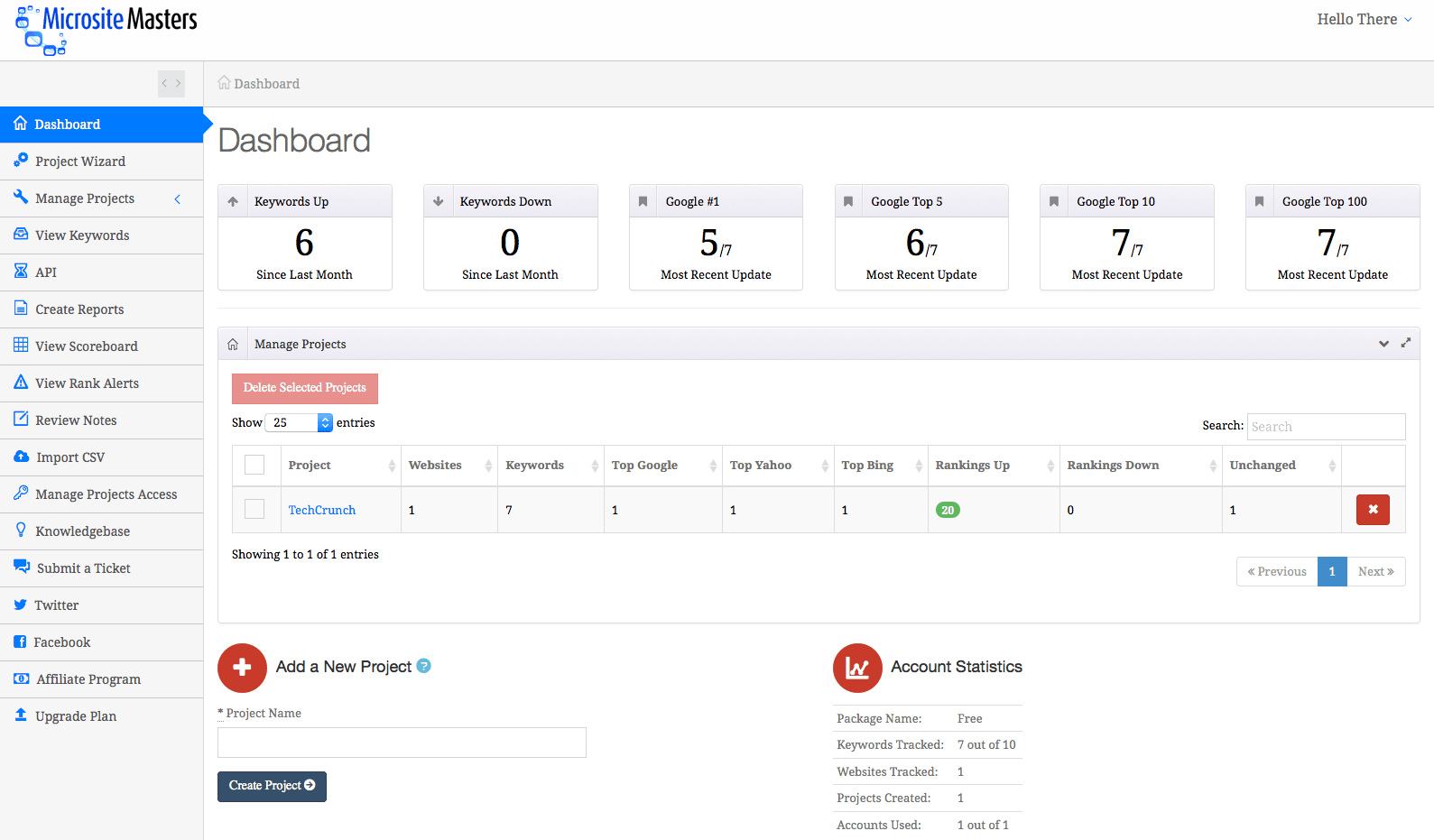
Task: Click the sidebar collapse arrows toggle
Action: pyautogui.click(x=171, y=83)
